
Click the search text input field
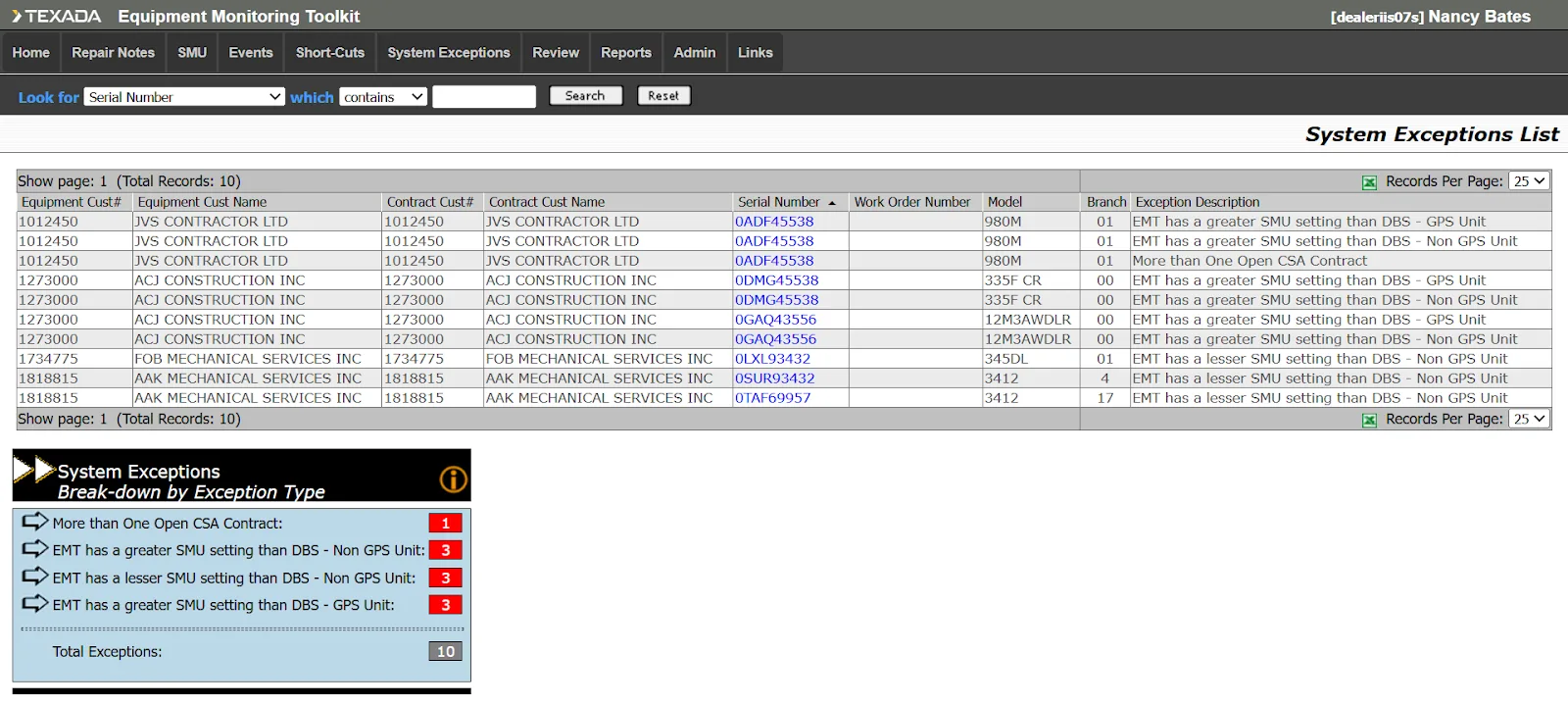pos(484,97)
